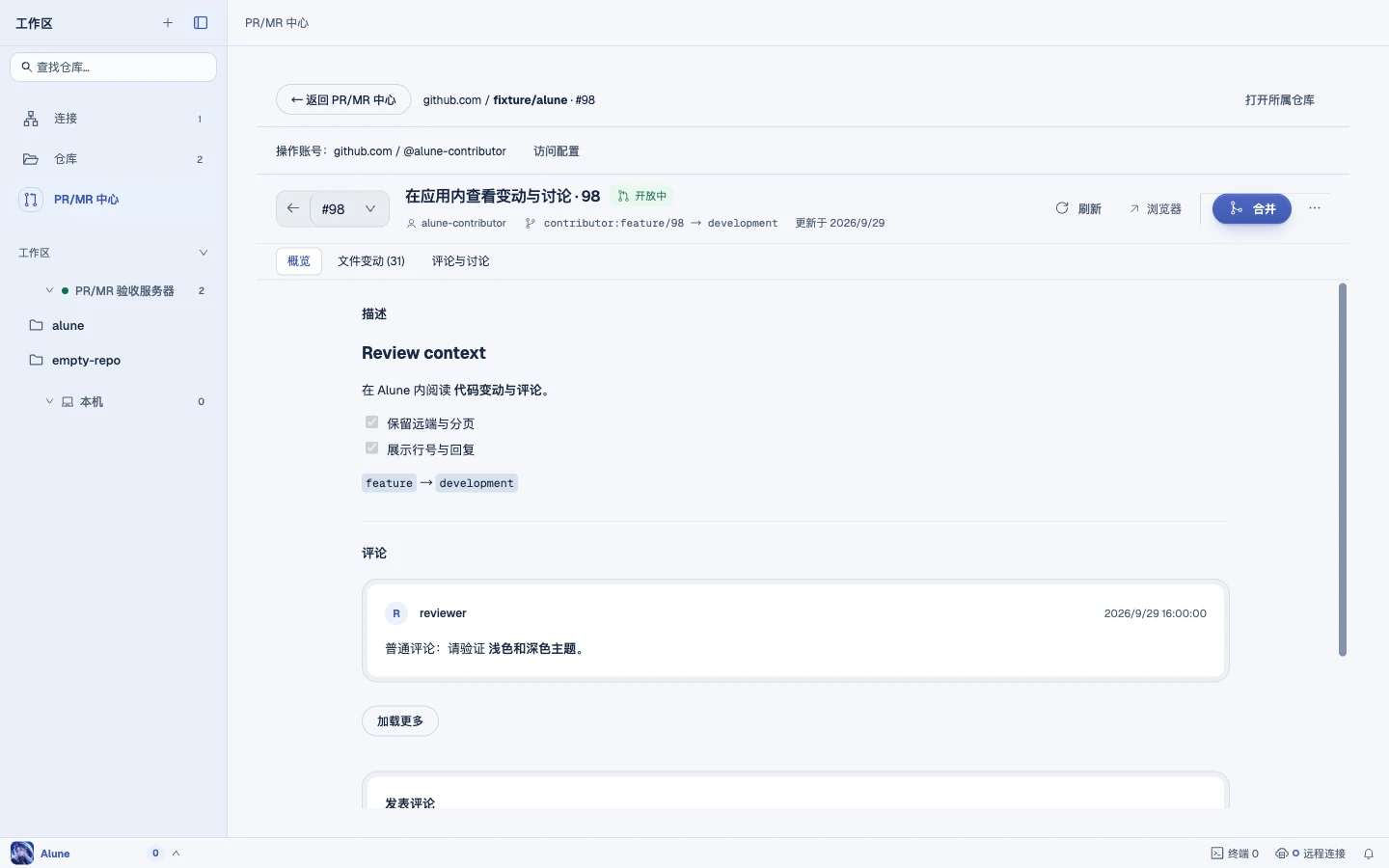
Task: Open 连接 connections in sidebar
Action: pyautogui.click(x=113, y=119)
